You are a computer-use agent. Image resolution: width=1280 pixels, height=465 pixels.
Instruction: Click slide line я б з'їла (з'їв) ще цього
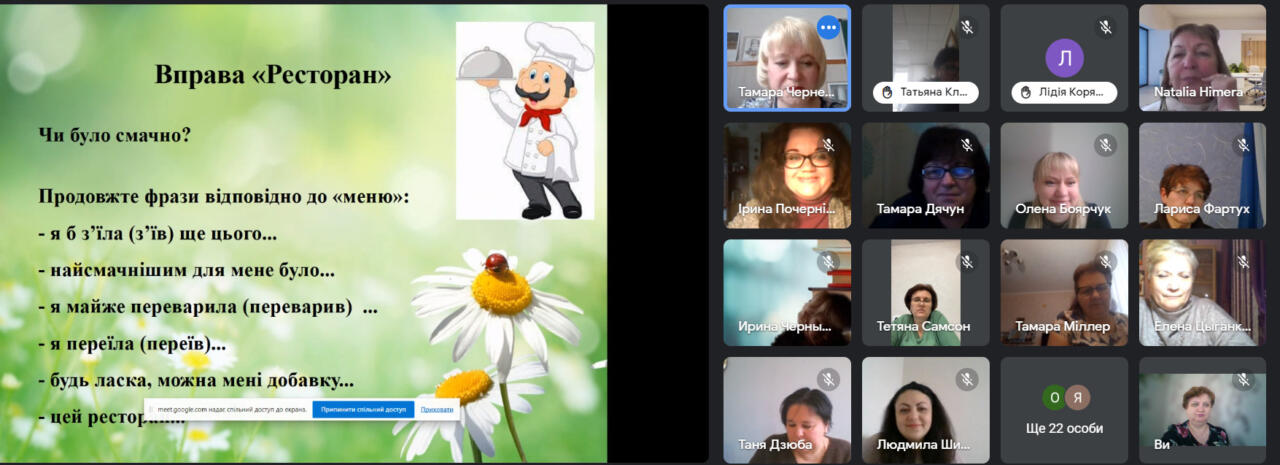coord(158,235)
